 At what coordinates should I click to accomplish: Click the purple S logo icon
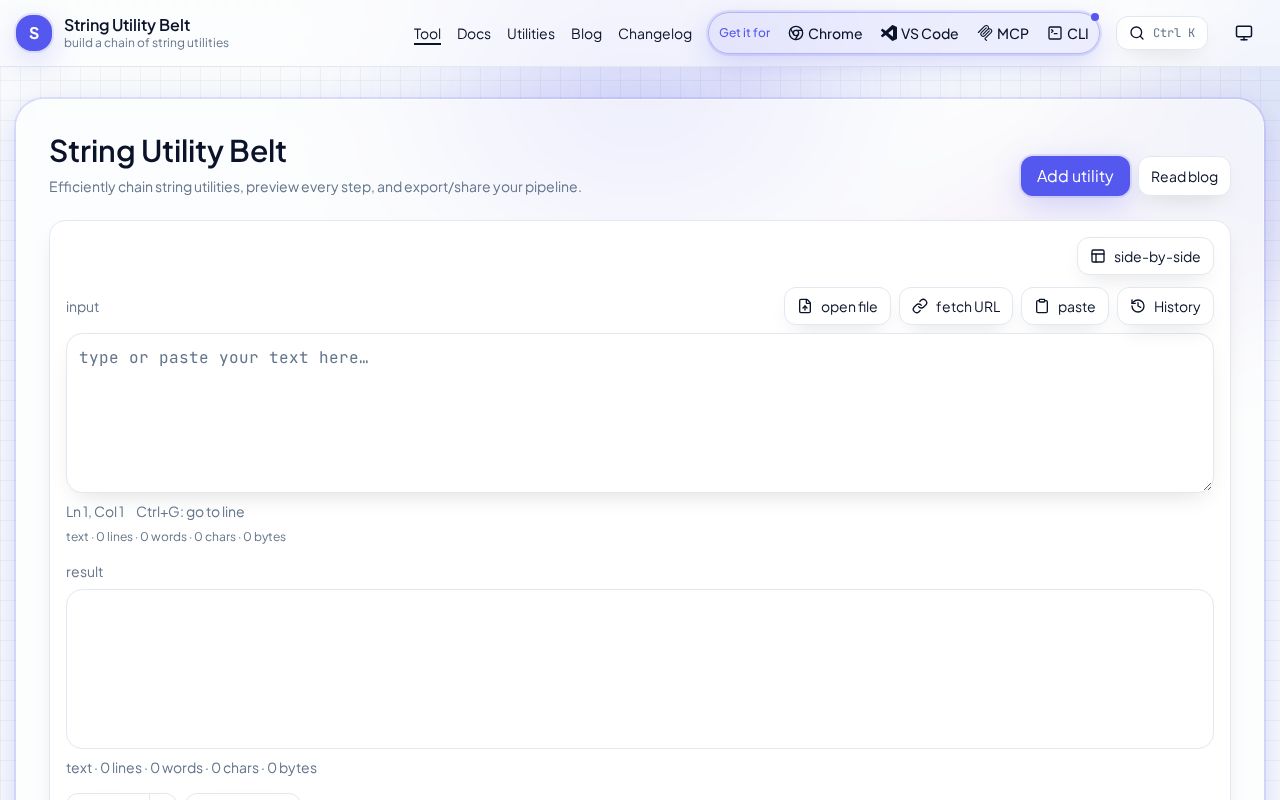coord(34,33)
